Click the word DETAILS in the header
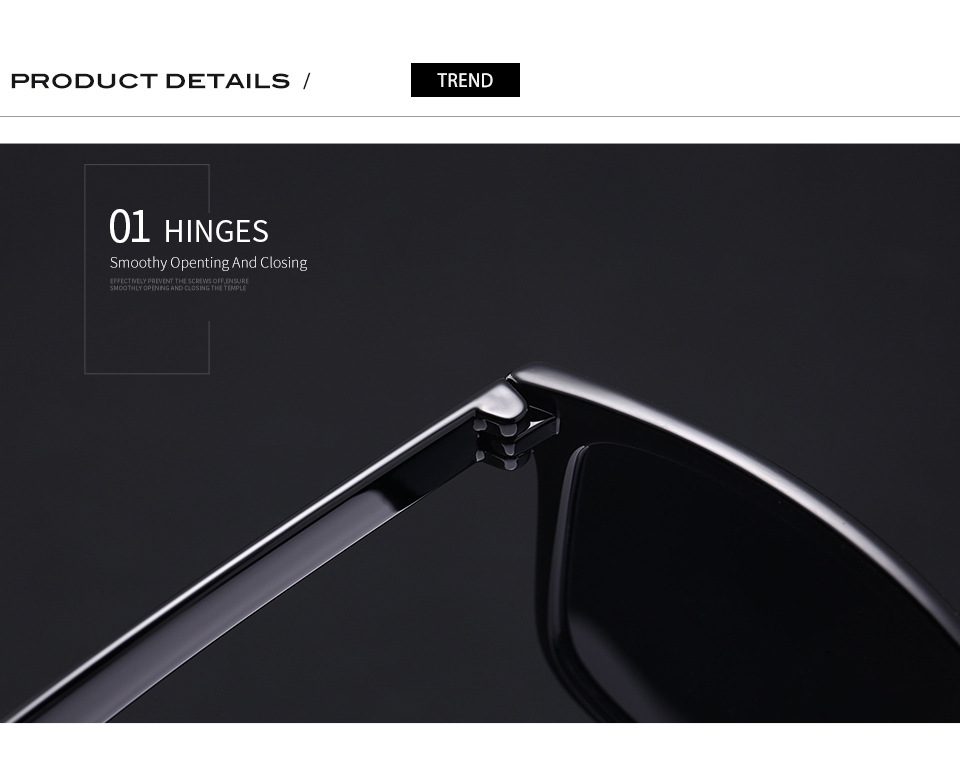 227,81
